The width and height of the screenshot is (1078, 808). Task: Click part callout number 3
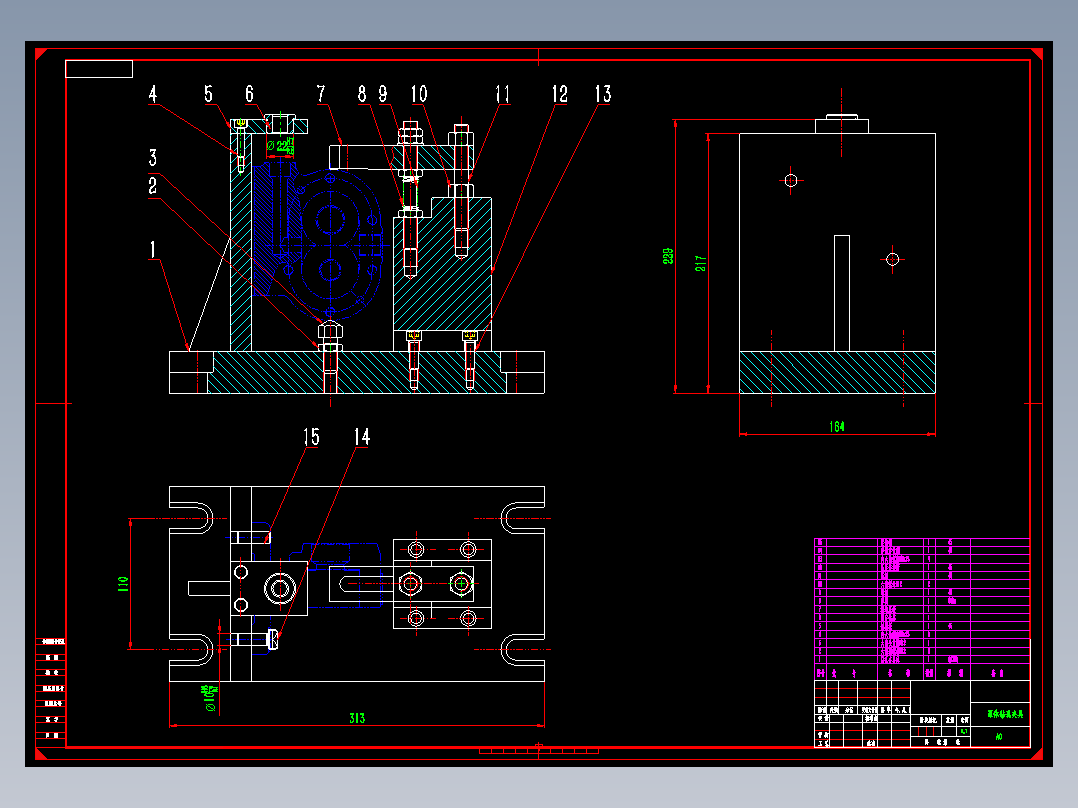(x=153, y=158)
